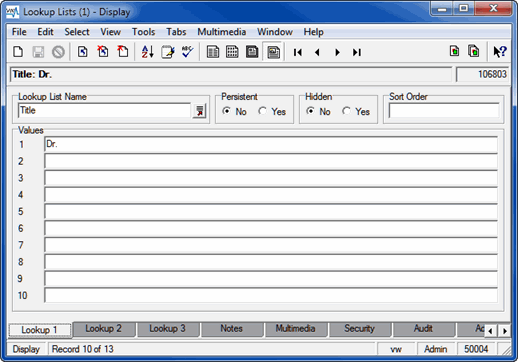Click Values row 3 field
Viewport: 518px width, 362px height.
tap(271, 178)
